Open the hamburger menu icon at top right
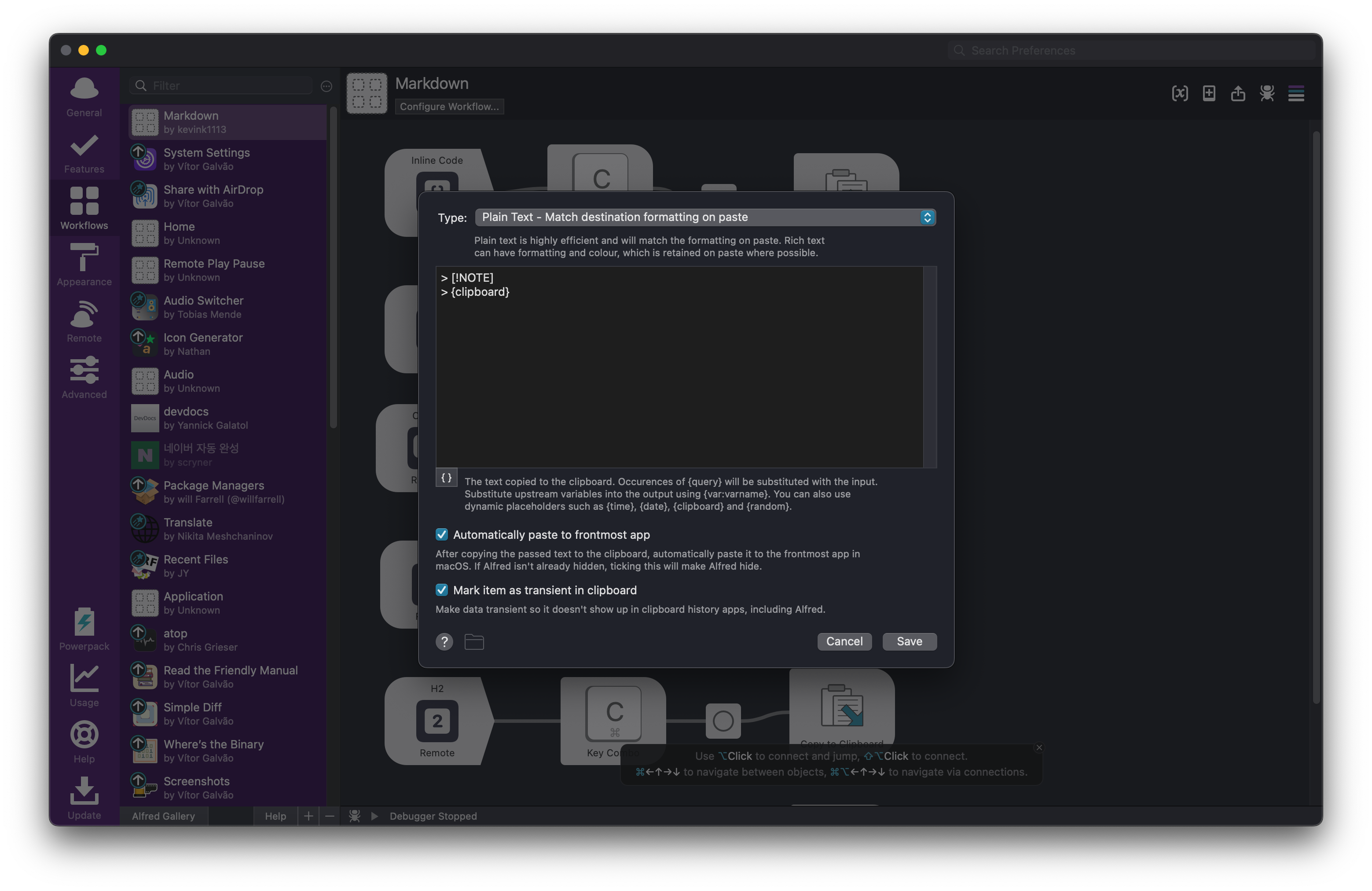The height and width of the screenshot is (891, 1372). coord(1296,93)
